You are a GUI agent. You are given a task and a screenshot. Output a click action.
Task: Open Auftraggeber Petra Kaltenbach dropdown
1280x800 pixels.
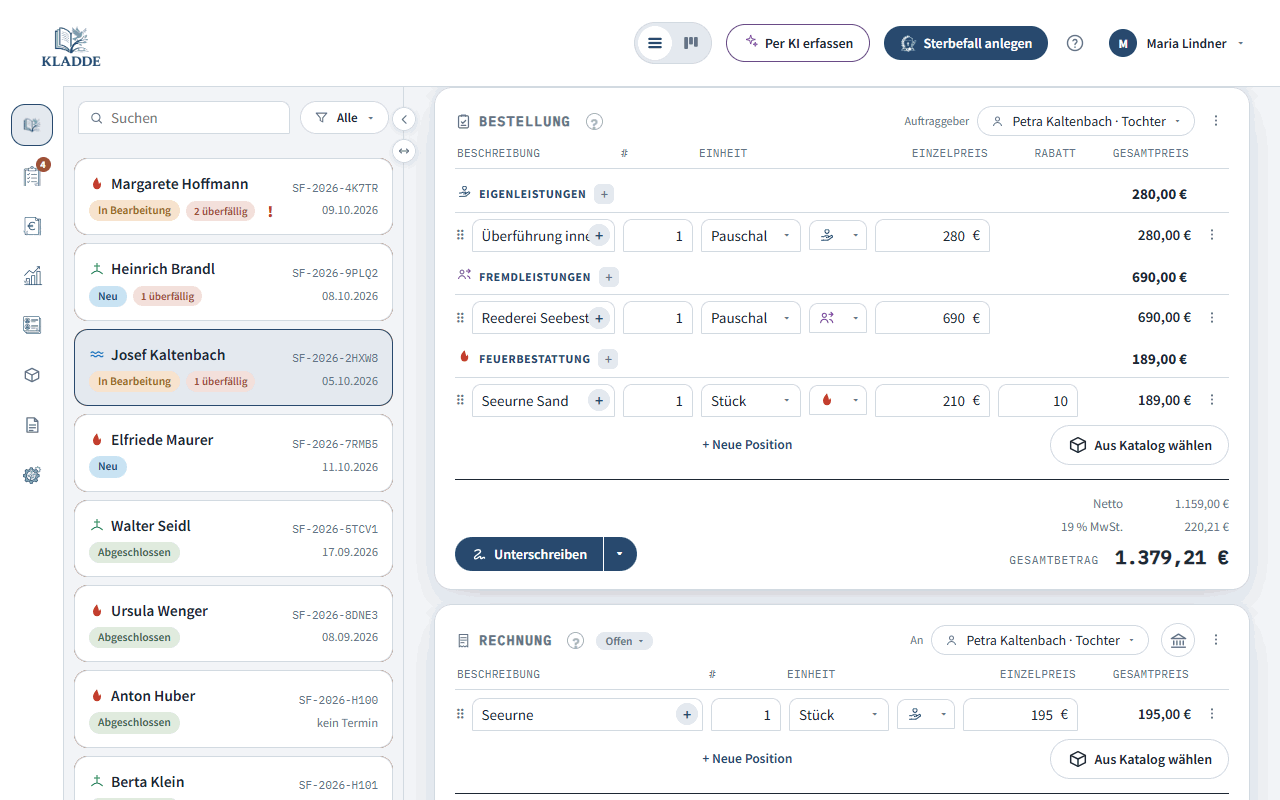(1086, 121)
